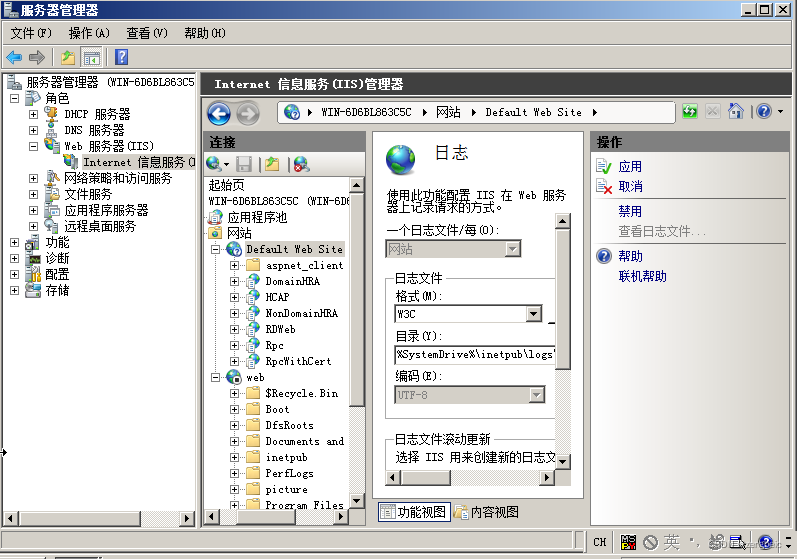The width and height of the screenshot is (797, 559).
Task: Click the save disk icon in Connections toolbar
Action: pos(244,164)
